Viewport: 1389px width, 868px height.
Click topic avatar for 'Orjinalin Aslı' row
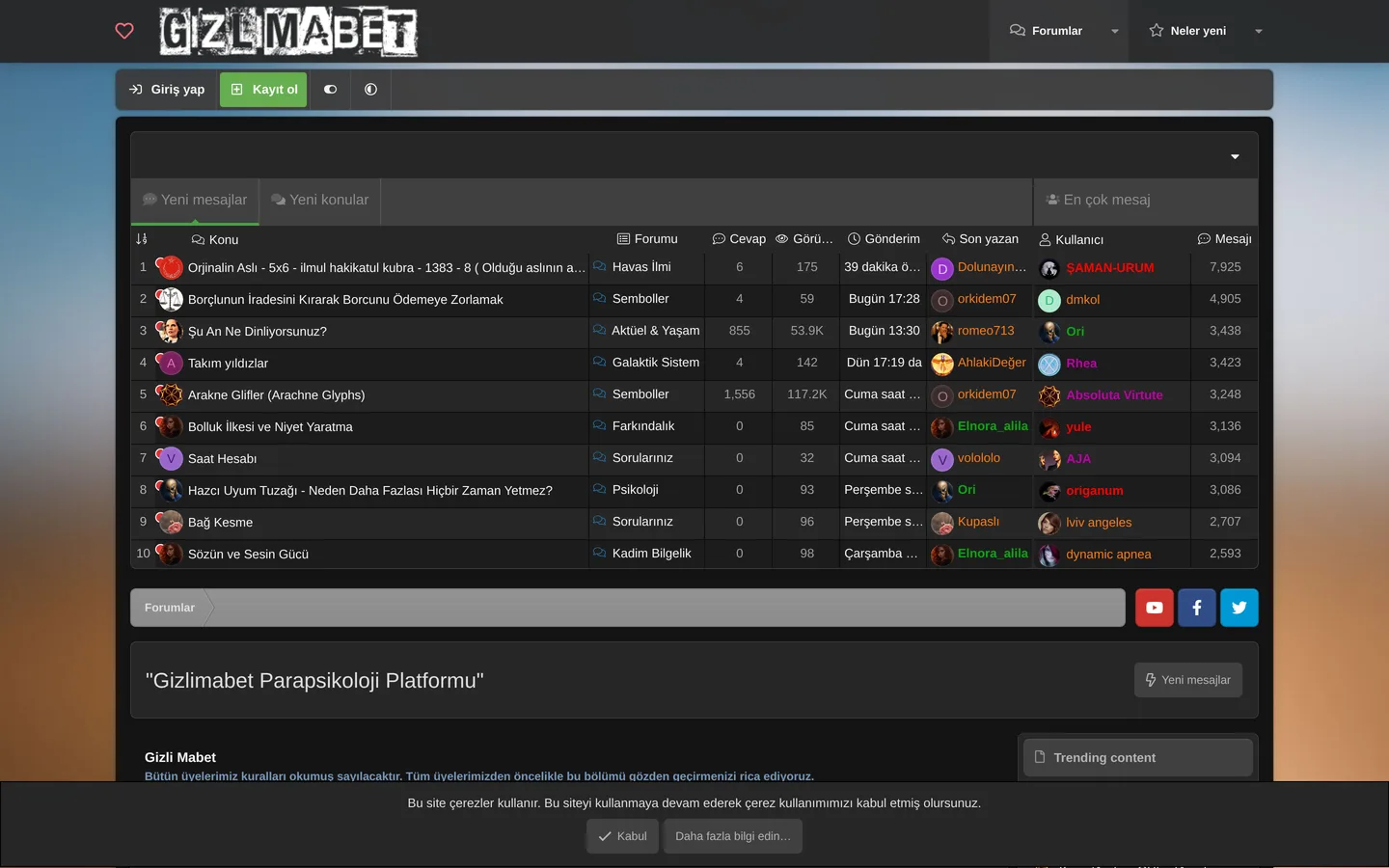coord(170,267)
